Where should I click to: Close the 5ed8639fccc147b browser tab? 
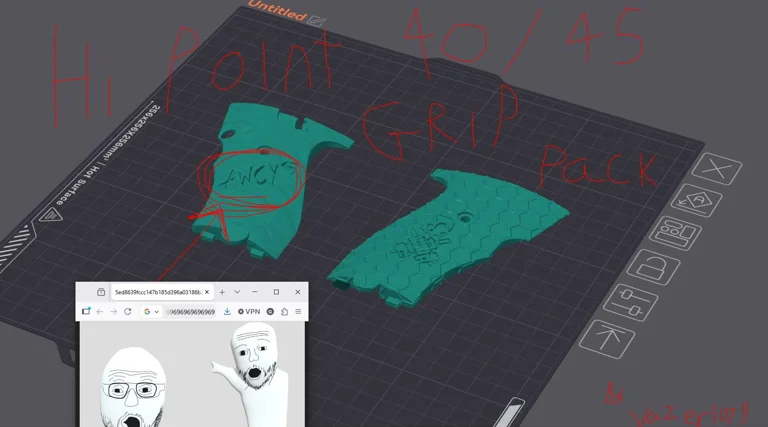pyautogui.click(x=207, y=292)
